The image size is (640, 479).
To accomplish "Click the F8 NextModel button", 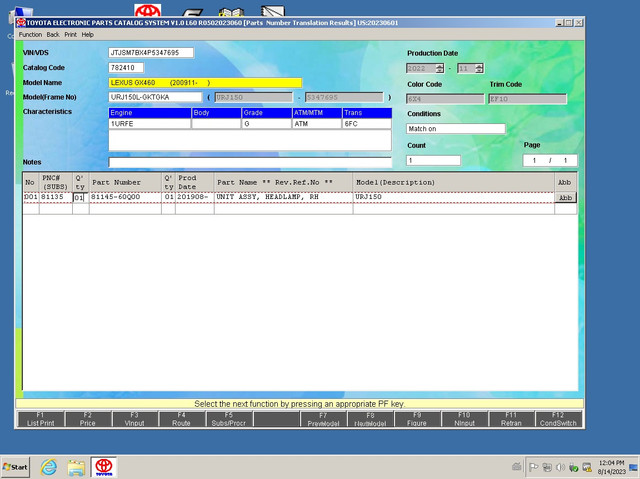I will [370, 419].
